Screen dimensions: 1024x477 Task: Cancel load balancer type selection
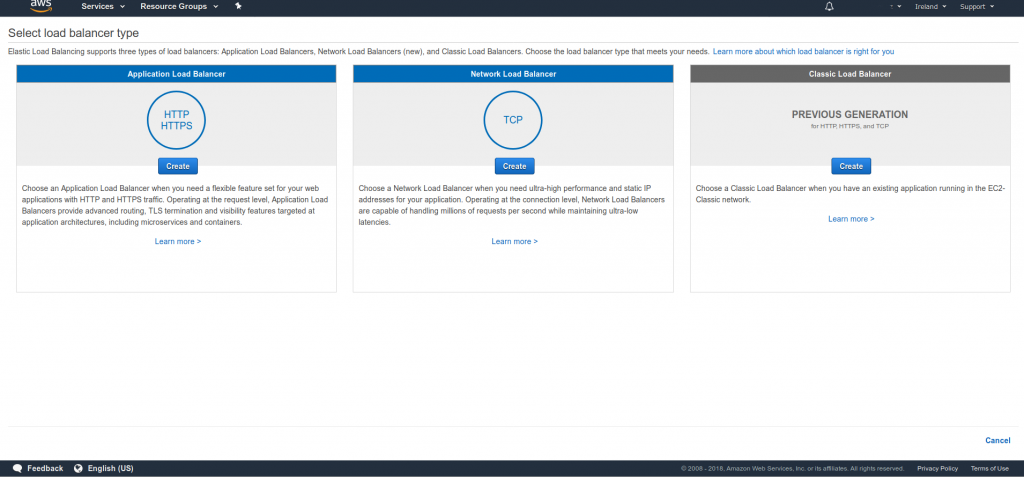(x=997, y=440)
